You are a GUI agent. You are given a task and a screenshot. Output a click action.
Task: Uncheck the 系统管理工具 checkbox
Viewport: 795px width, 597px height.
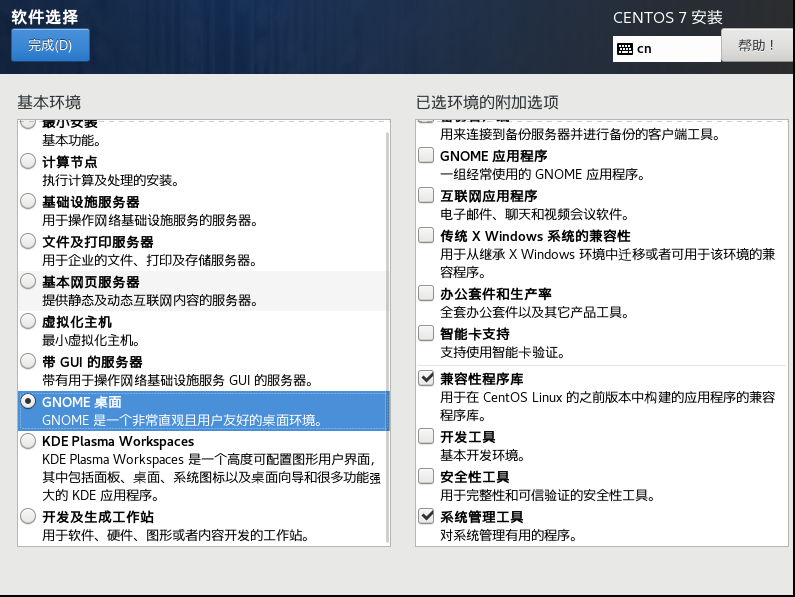426,516
